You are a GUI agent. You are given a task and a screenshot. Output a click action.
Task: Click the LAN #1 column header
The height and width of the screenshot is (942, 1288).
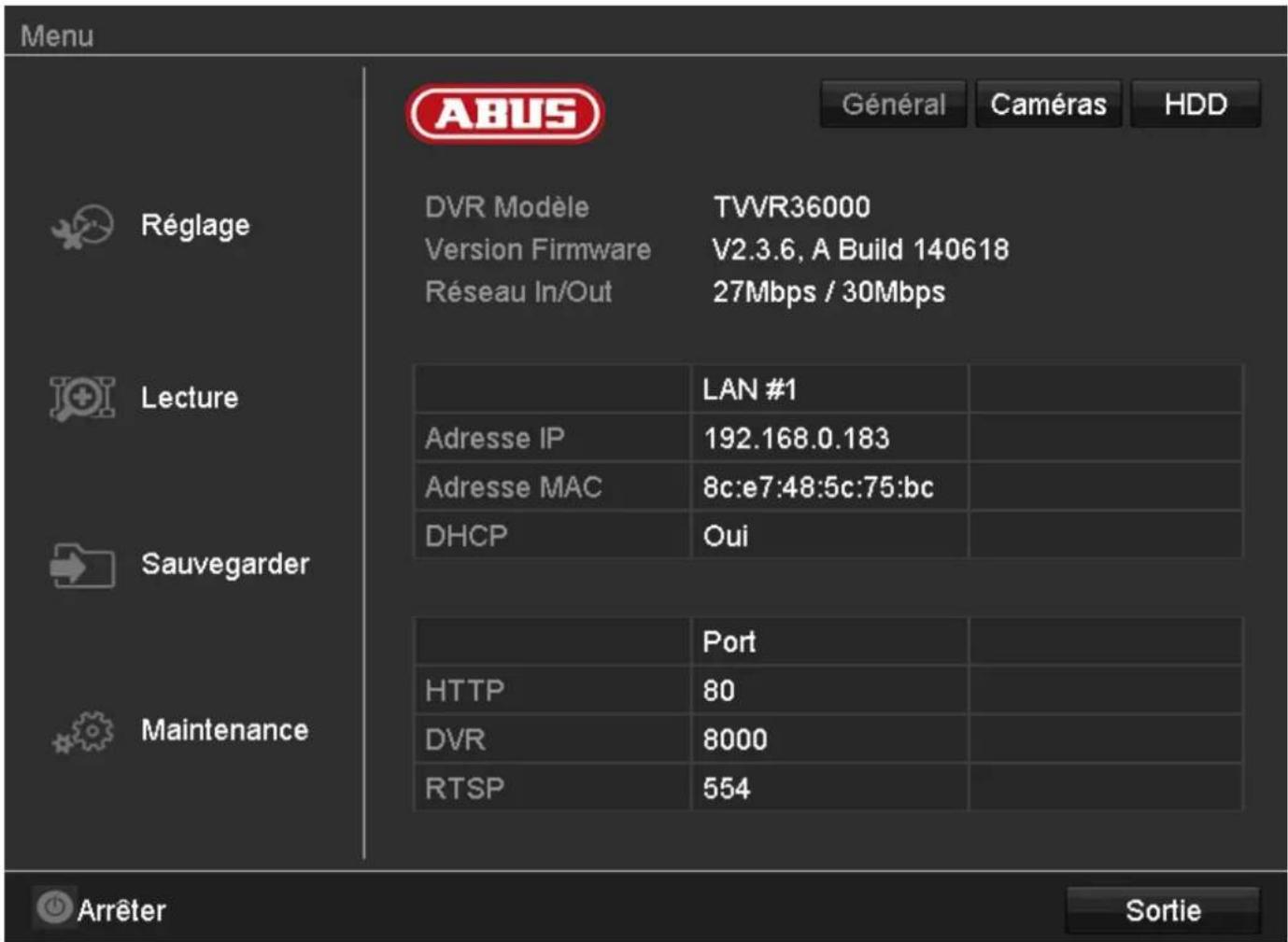point(750,389)
